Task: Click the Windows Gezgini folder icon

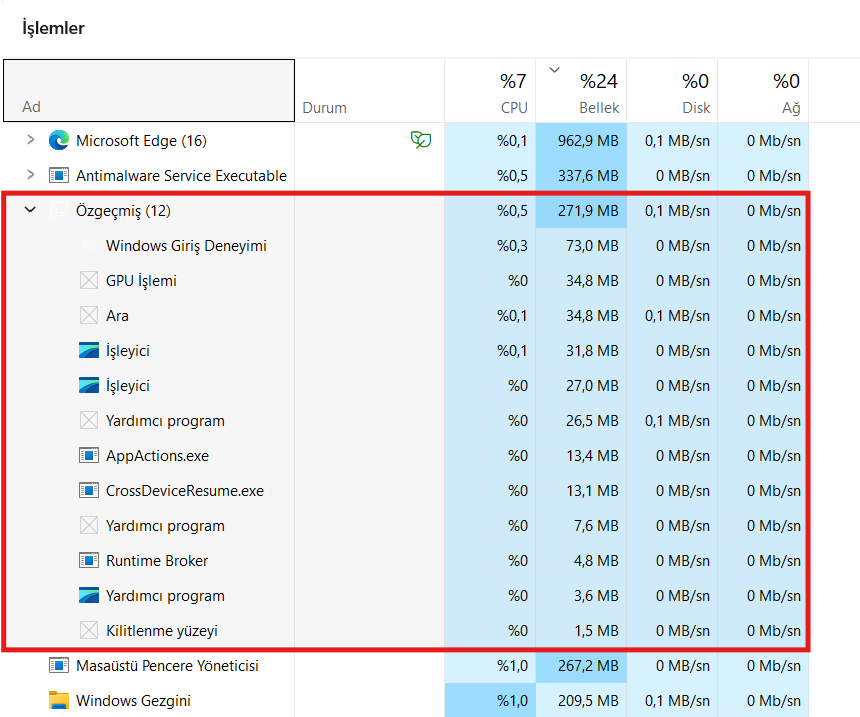Action: 59,701
